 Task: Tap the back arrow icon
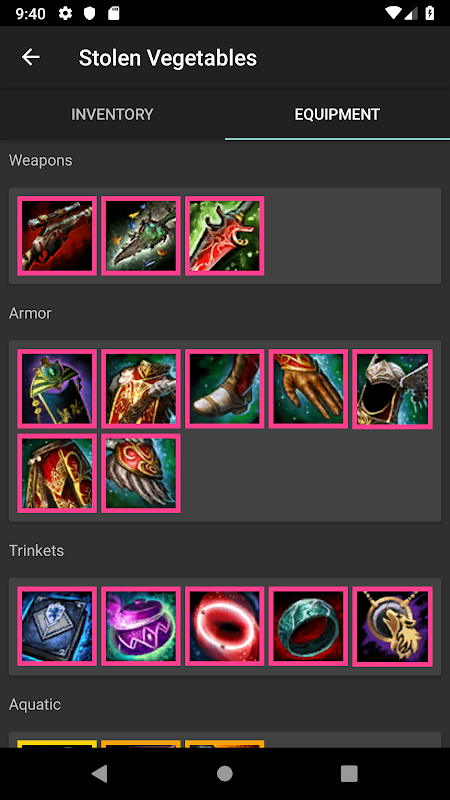tap(31, 57)
